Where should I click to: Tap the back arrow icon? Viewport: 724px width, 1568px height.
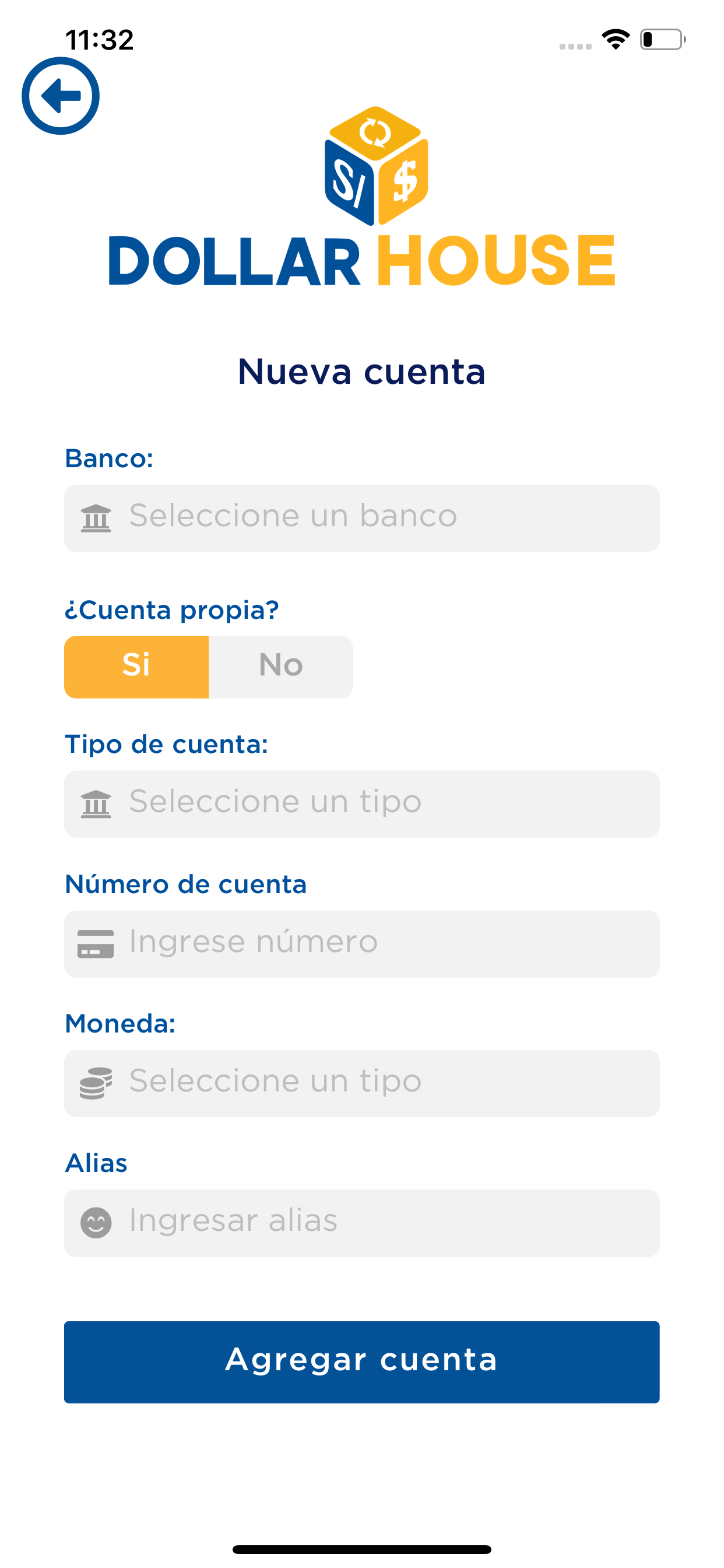click(61, 96)
